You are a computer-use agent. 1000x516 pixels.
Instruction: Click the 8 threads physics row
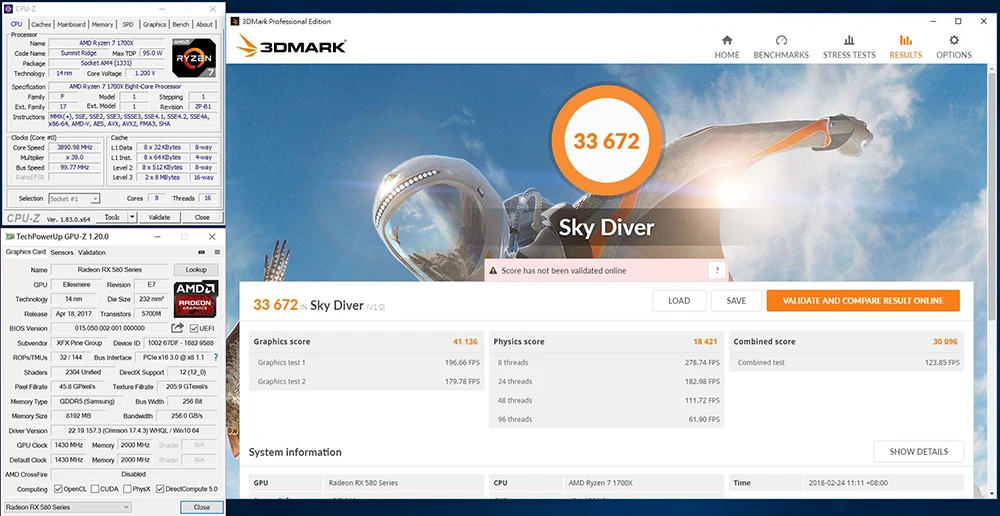pyautogui.click(x=607, y=362)
